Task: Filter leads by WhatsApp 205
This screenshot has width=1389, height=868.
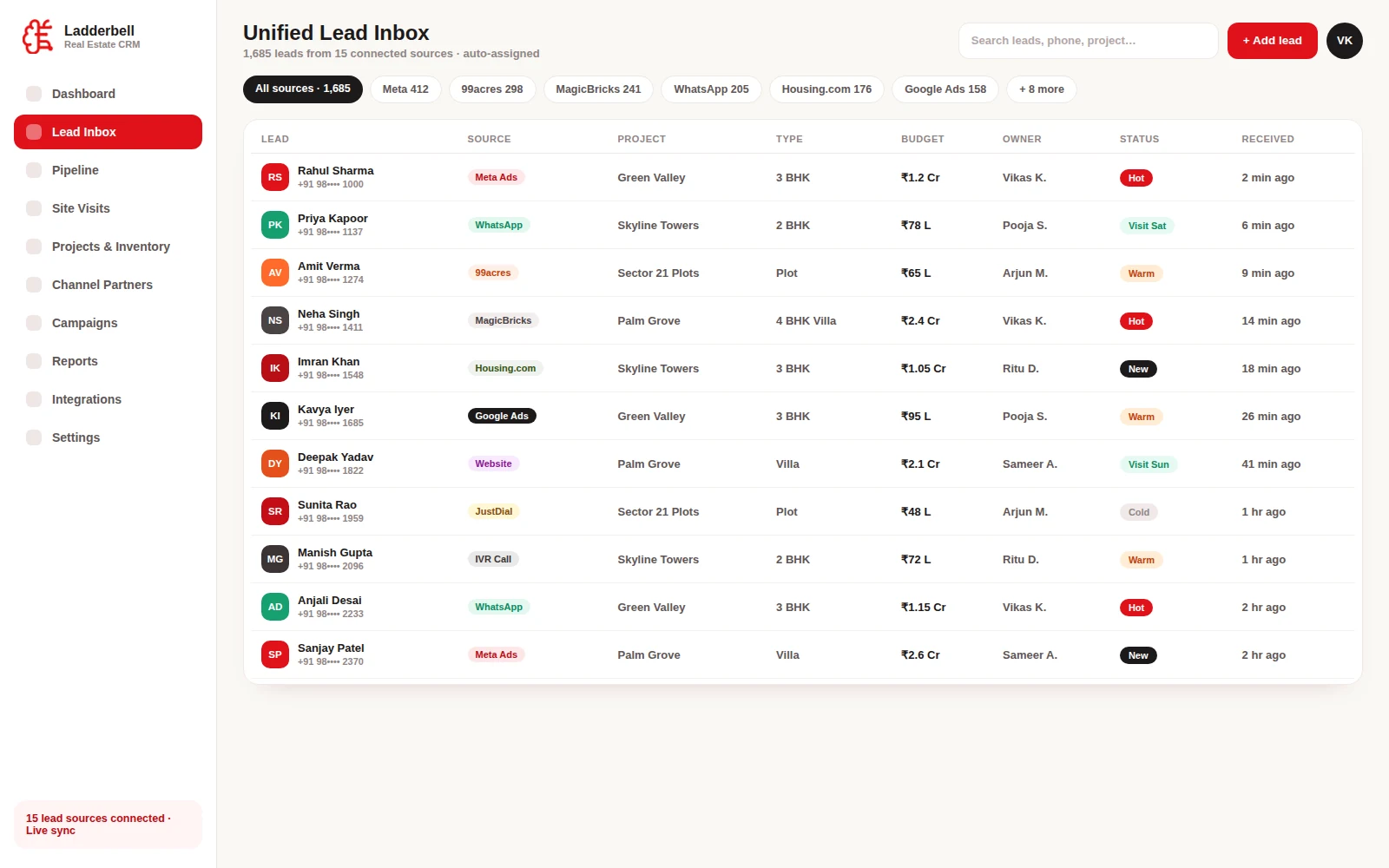Action: tap(711, 89)
